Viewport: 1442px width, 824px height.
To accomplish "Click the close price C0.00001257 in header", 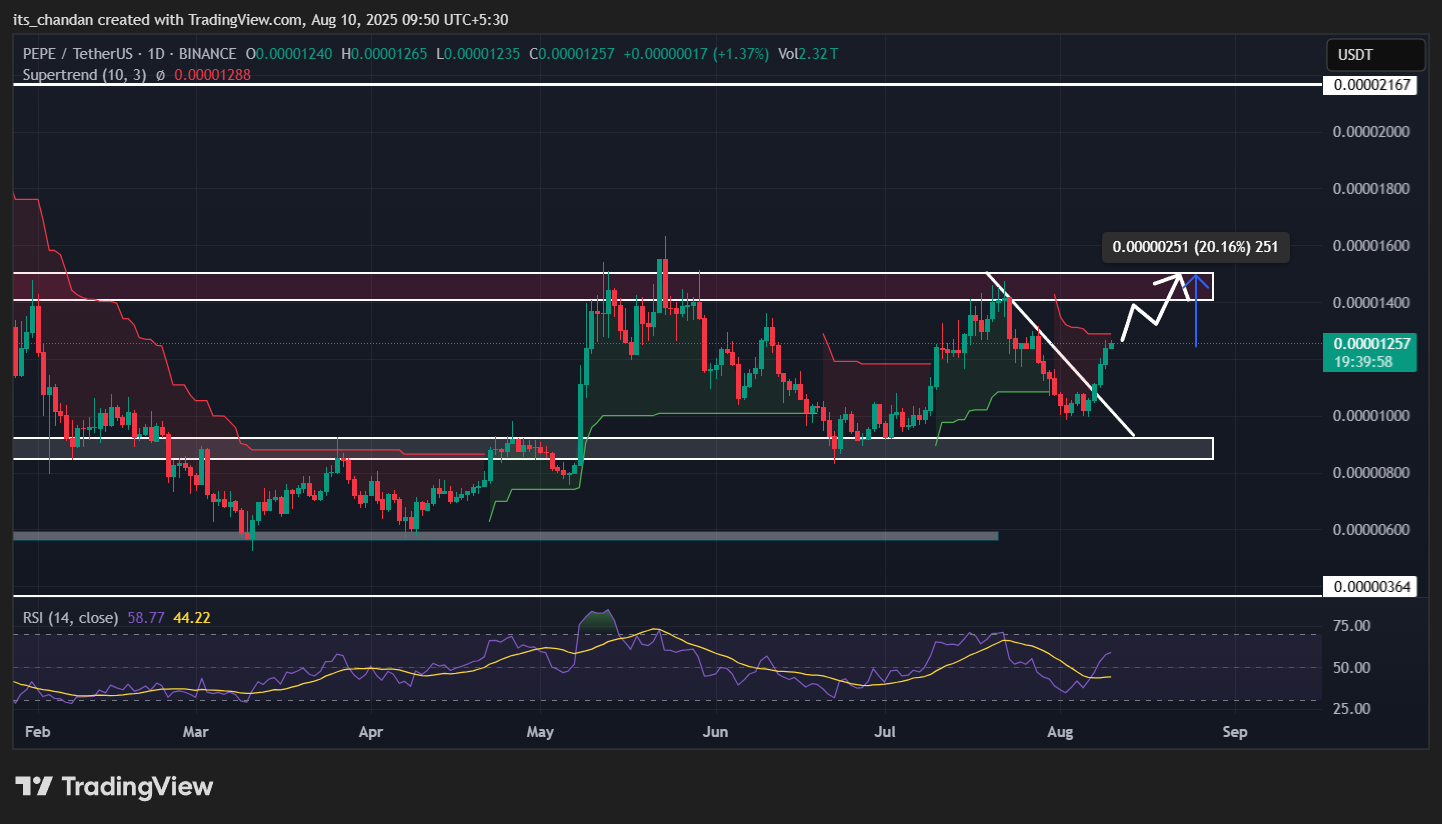I will 572,54.
